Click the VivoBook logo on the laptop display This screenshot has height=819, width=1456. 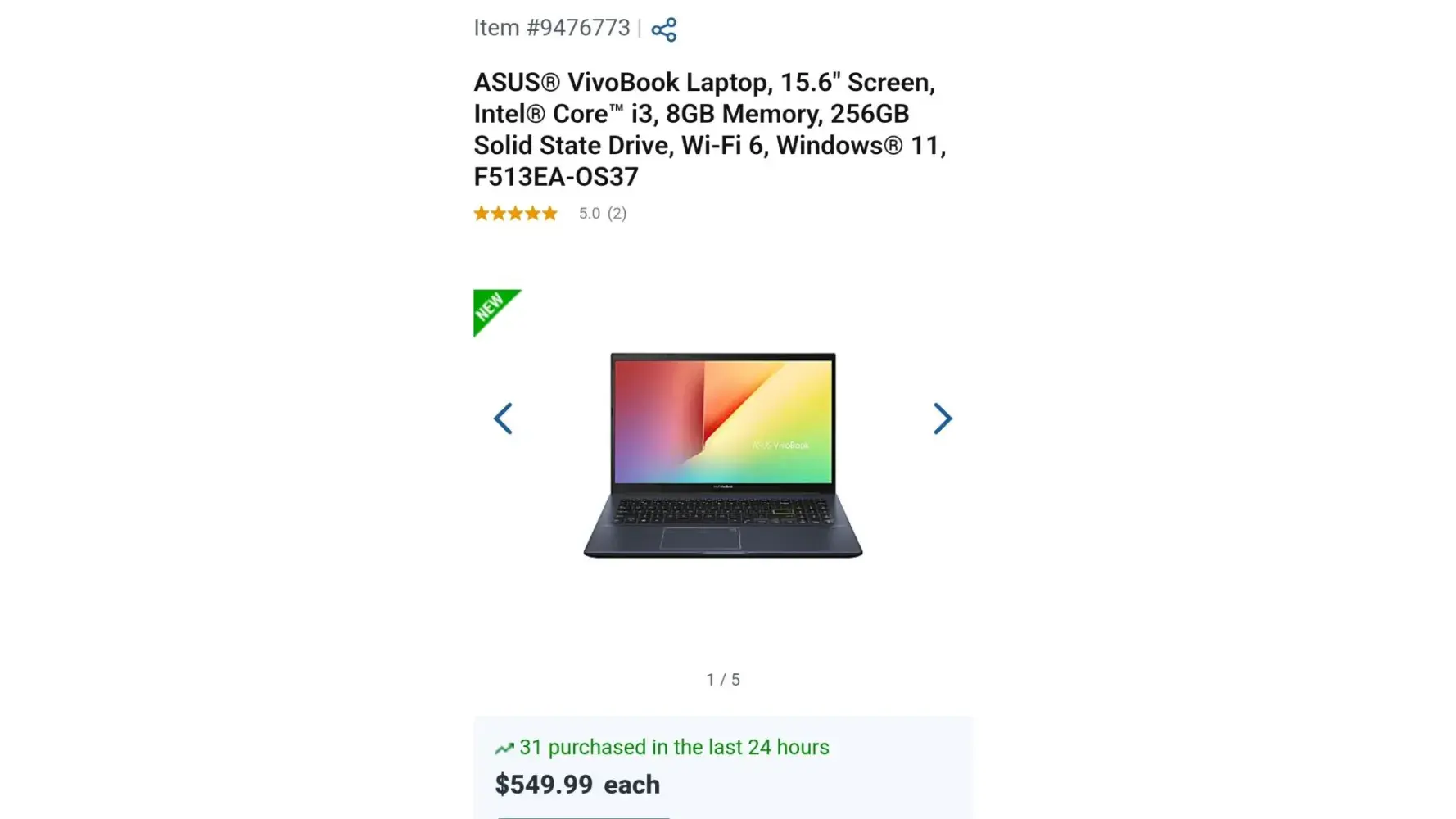tap(780, 445)
